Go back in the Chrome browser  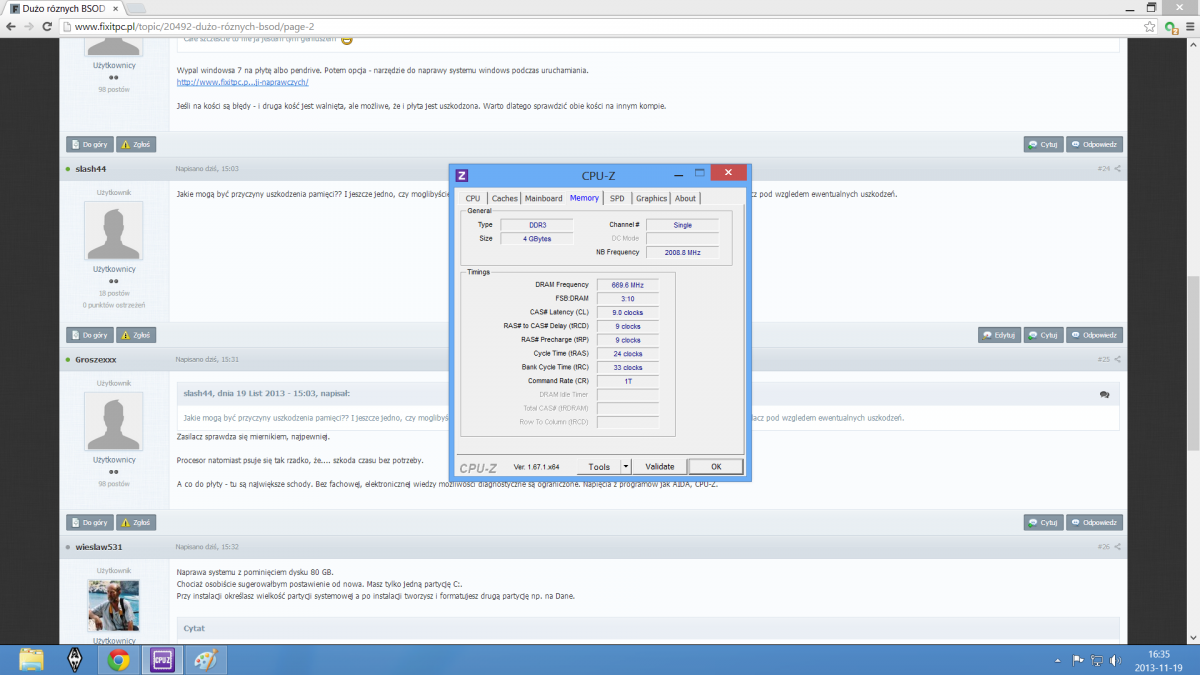11,26
